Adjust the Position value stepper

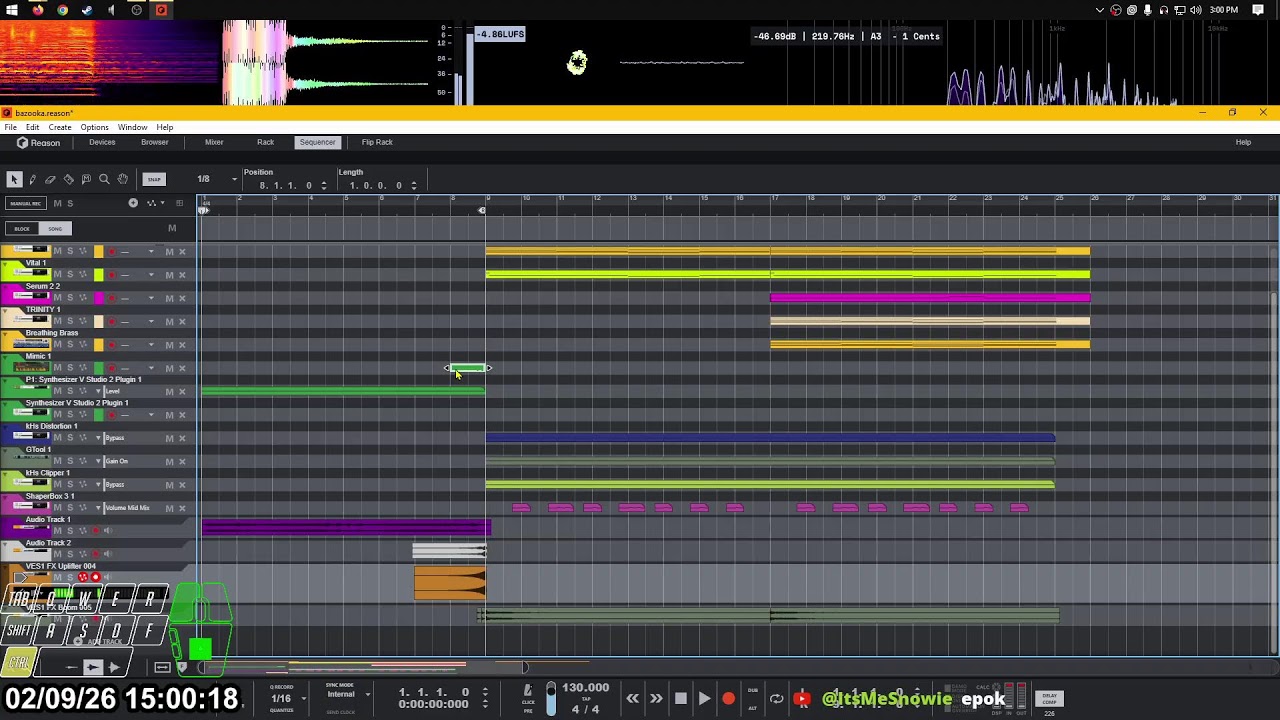[x=323, y=185]
